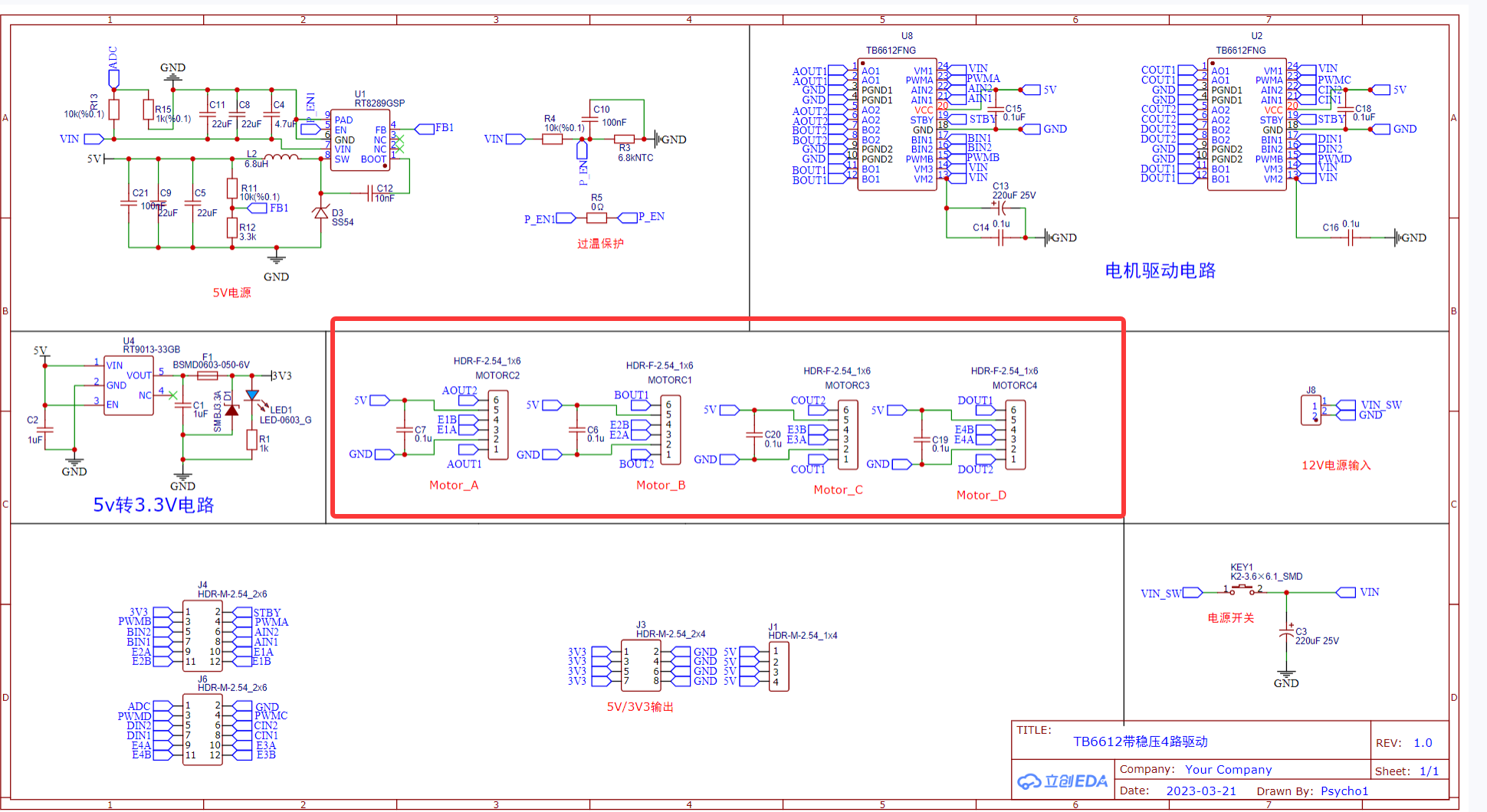Select the R1 1k resistor under LED1
This screenshot has width=1487, height=812.
coord(252,440)
